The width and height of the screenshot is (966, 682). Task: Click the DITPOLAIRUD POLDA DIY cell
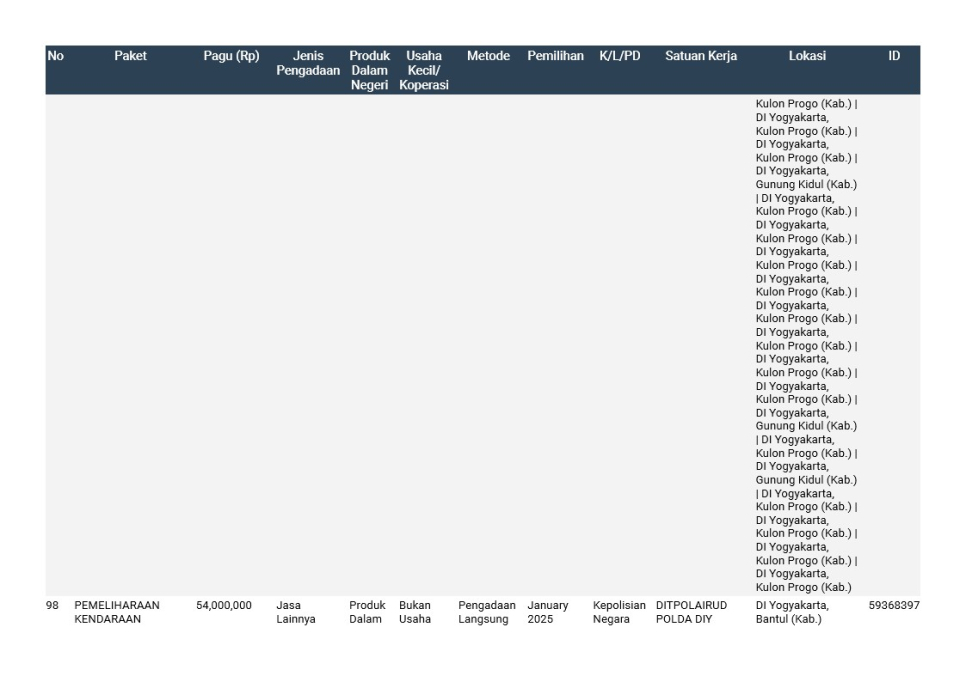point(692,612)
